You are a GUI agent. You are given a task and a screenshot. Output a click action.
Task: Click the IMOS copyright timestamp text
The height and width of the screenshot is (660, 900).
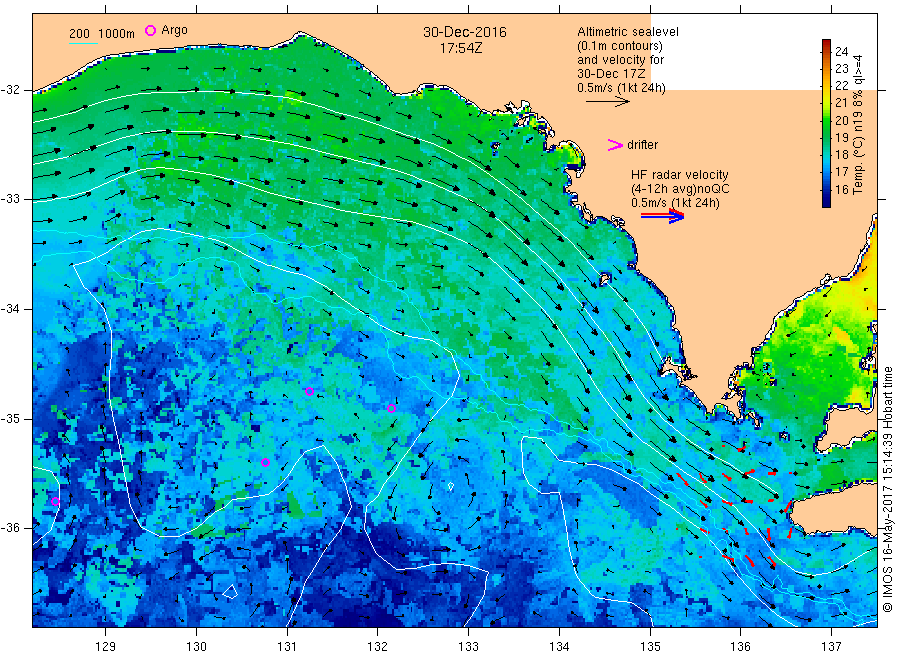(x=888, y=489)
